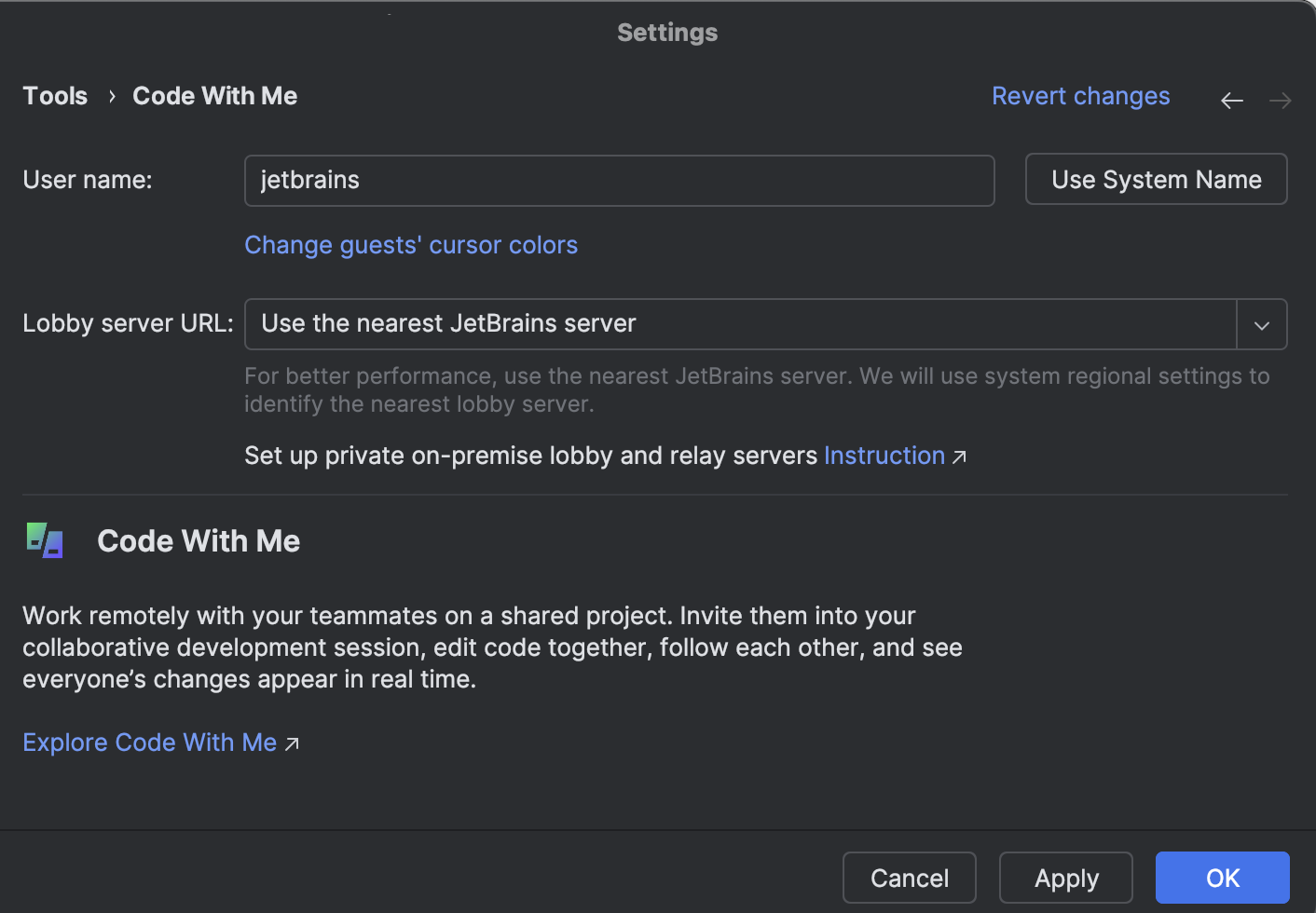
Task: Click inside the User name field
Action: coord(619,180)
